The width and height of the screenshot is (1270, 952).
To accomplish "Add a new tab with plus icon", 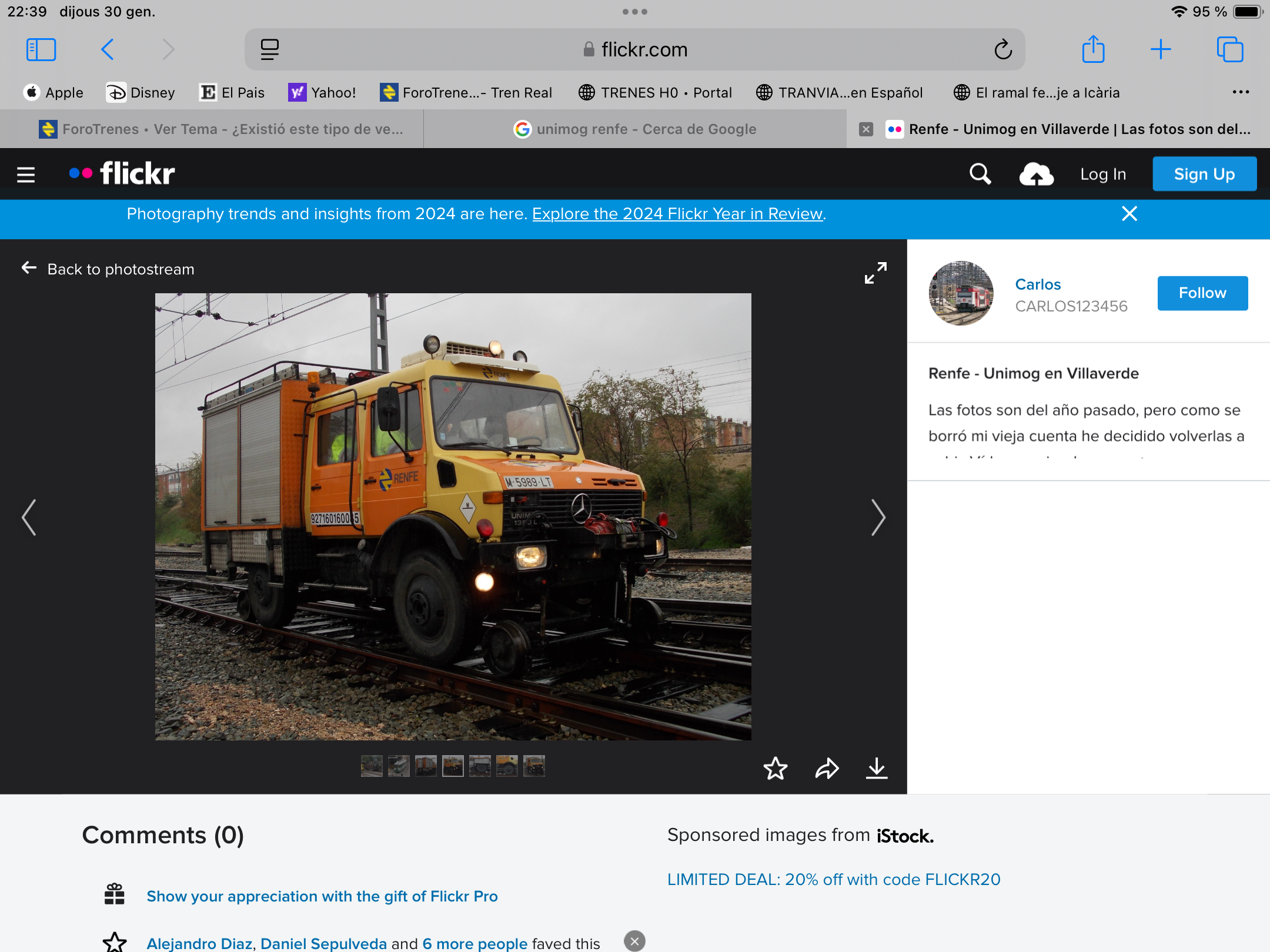I will coord(1161,49).
